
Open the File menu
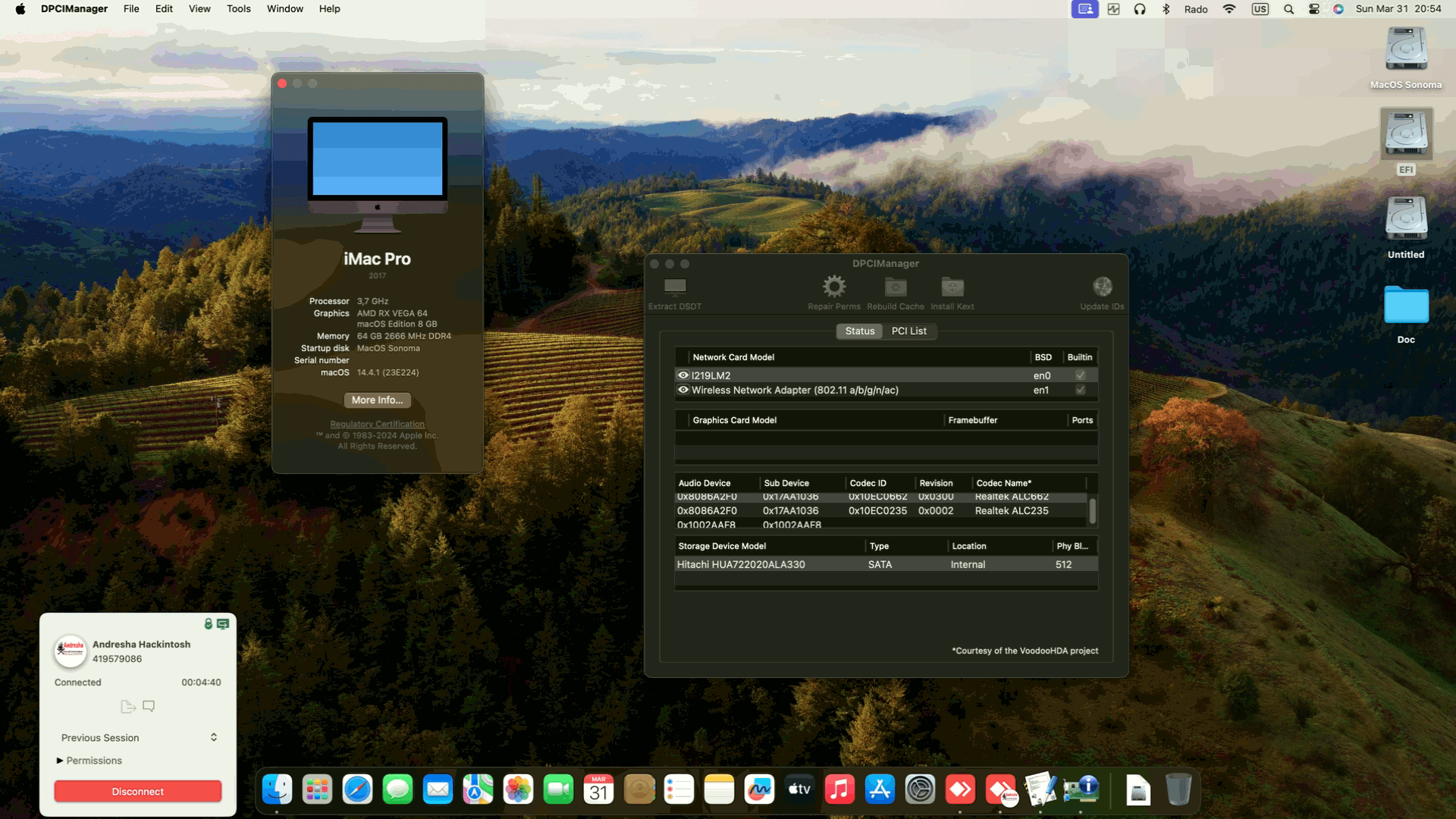[x=131, y=9]
